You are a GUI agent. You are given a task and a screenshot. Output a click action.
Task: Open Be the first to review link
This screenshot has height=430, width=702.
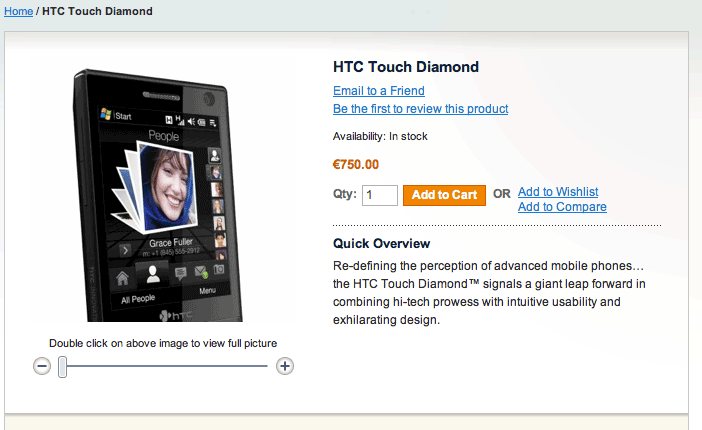(420, 109)
